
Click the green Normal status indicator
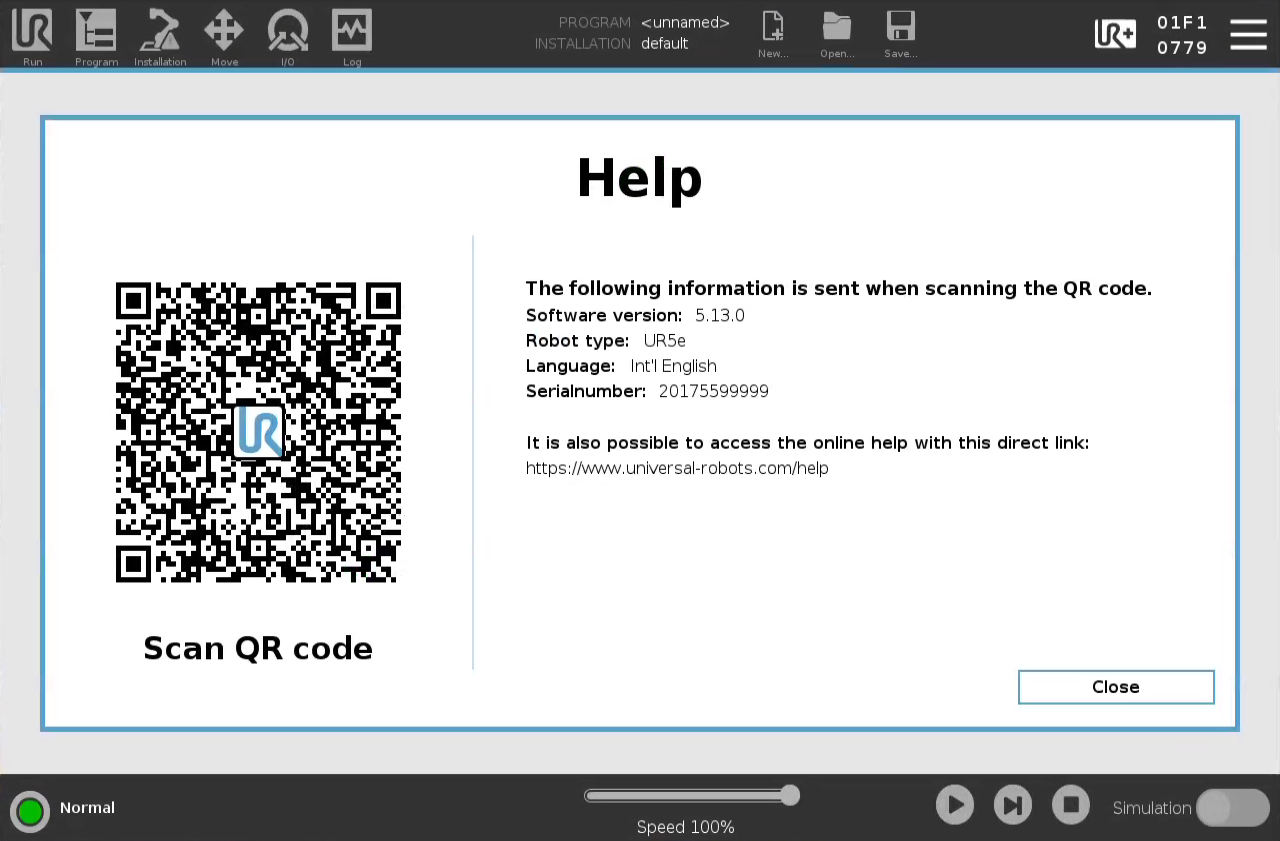coord(30,810)
